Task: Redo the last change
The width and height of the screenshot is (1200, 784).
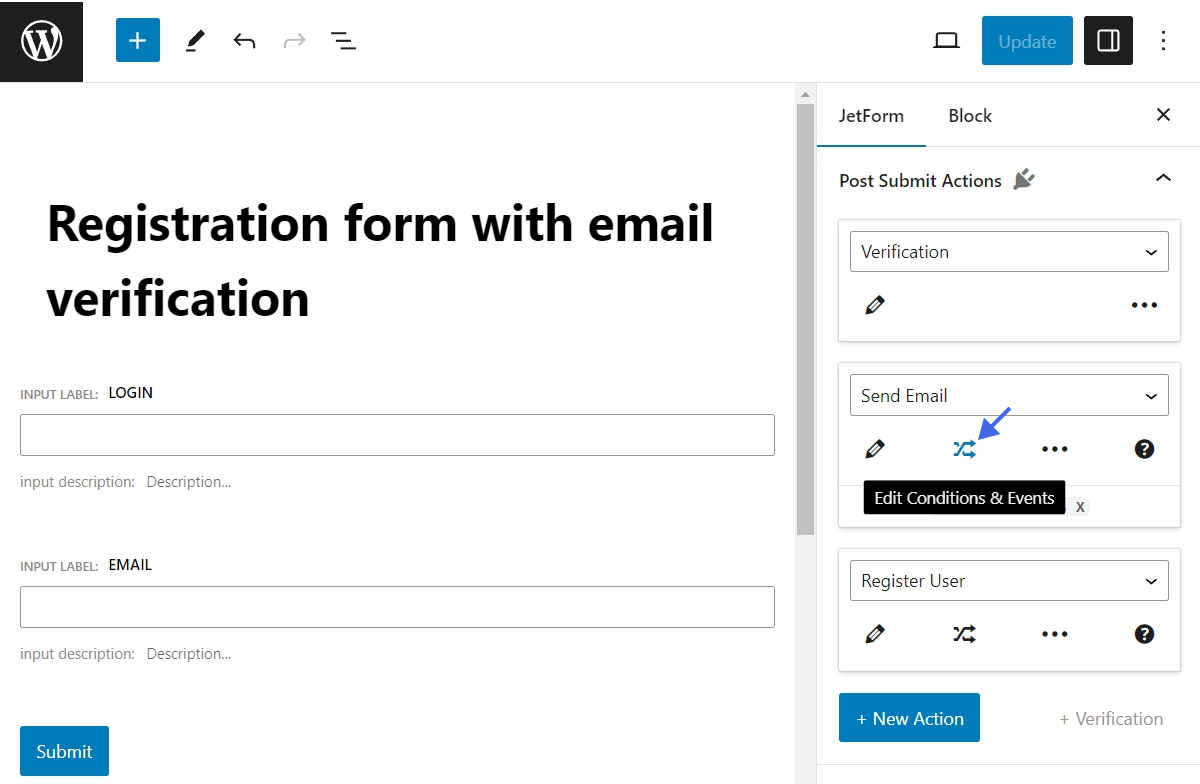Action: [294, 40]
